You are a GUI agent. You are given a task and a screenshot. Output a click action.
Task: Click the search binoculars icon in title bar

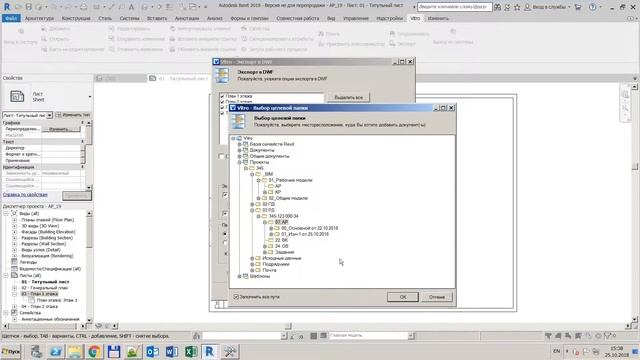(497, 7)
